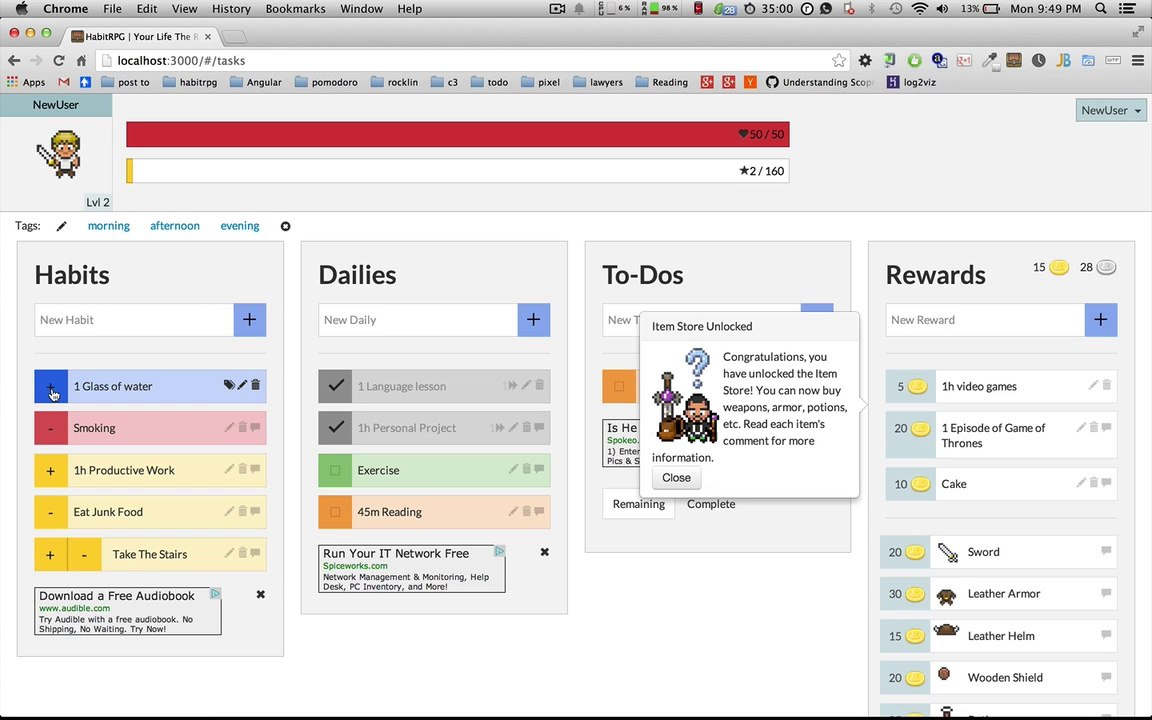The image size is (1152, 720).
Task: Edit the '1 Glass of water' habit with pencil icon
Action: tap(242, 385)
